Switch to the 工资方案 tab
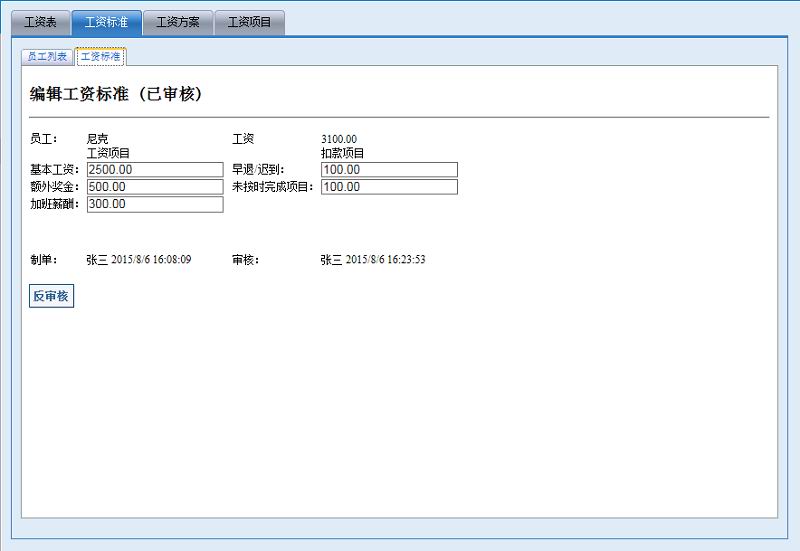Image resolution: width=800 pixels, height=551 pixels. [x=178, y=22]
